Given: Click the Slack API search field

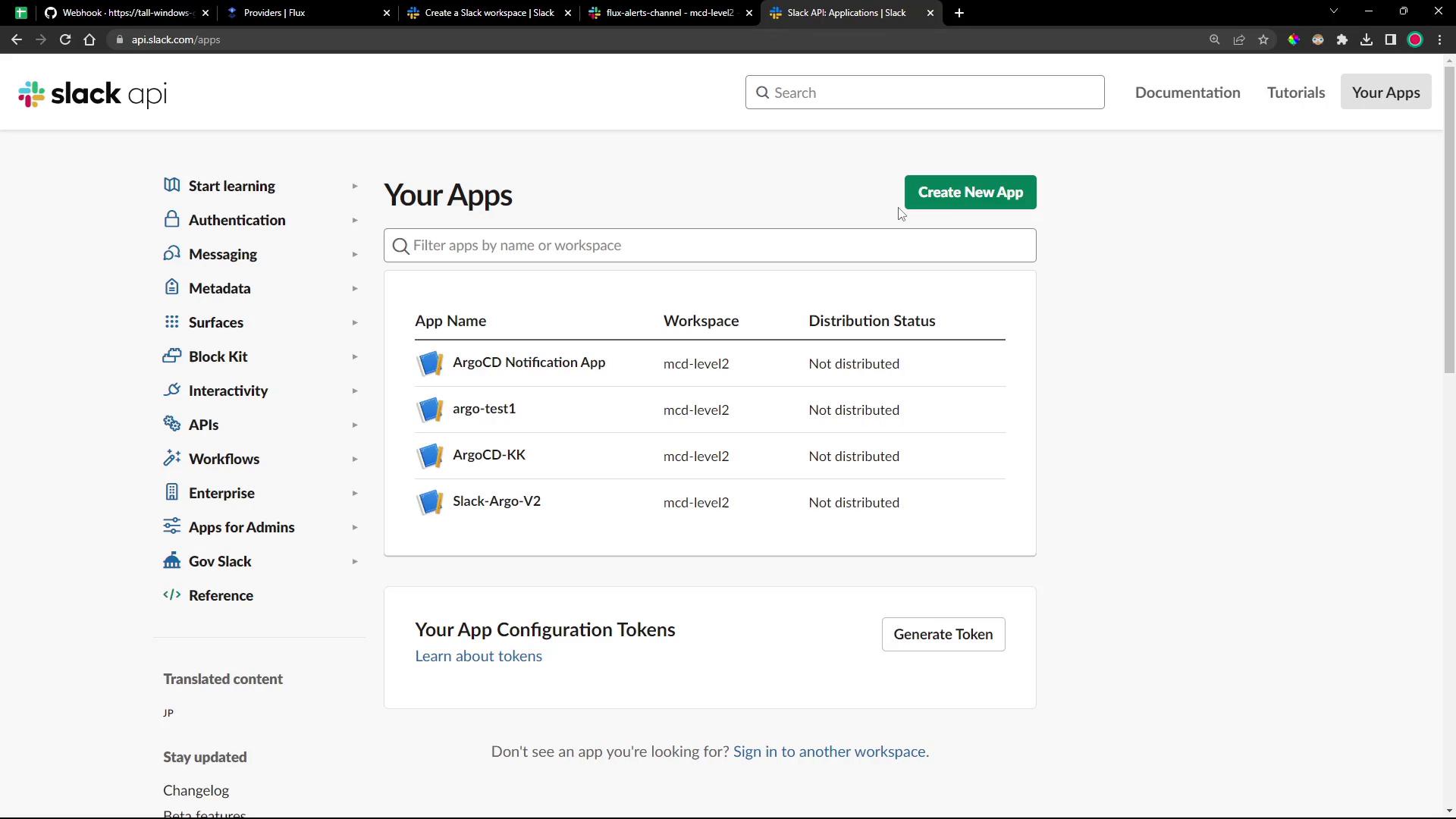Looking at the screenshot, I should [x=924, y=93].
